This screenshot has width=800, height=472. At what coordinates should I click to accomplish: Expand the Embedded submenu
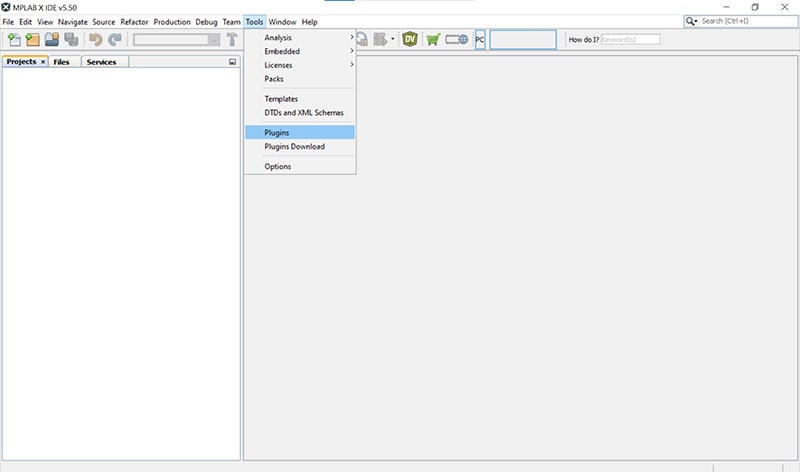pos(299,51)
